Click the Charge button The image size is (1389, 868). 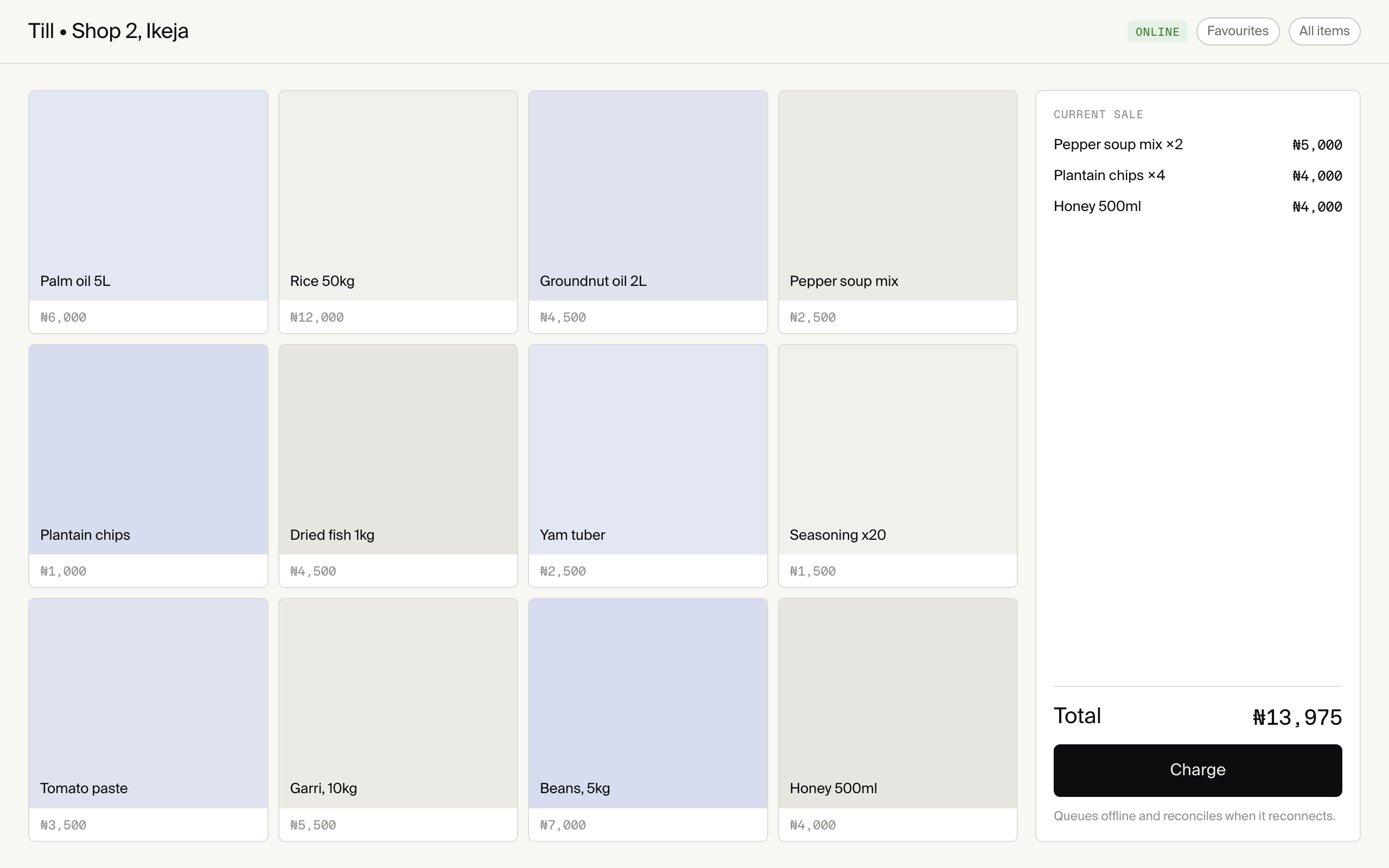coord(1197,770)
